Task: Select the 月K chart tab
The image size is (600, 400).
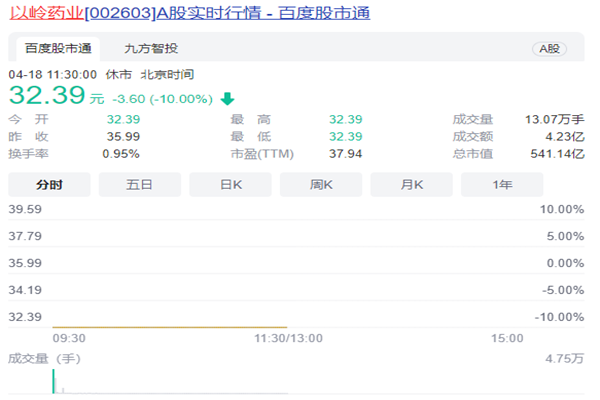Action: point(412,185)
